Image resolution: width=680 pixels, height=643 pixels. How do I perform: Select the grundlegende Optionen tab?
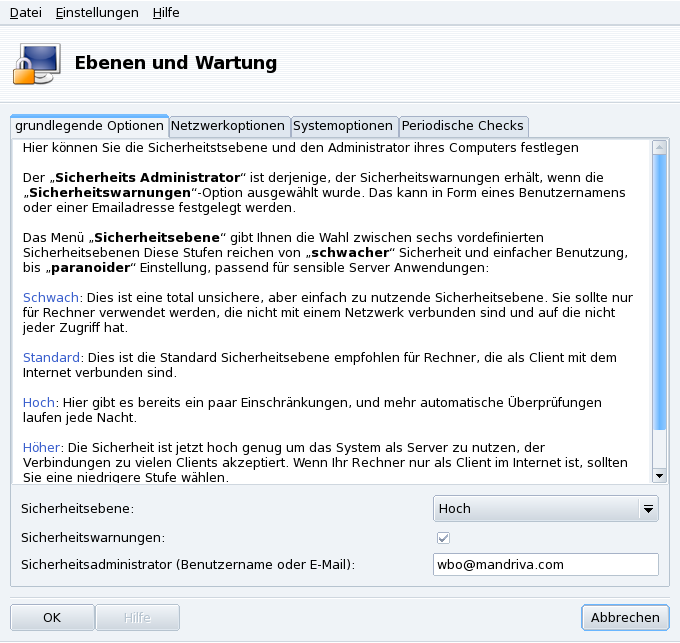pyautogui.click(x=89, y=126)
